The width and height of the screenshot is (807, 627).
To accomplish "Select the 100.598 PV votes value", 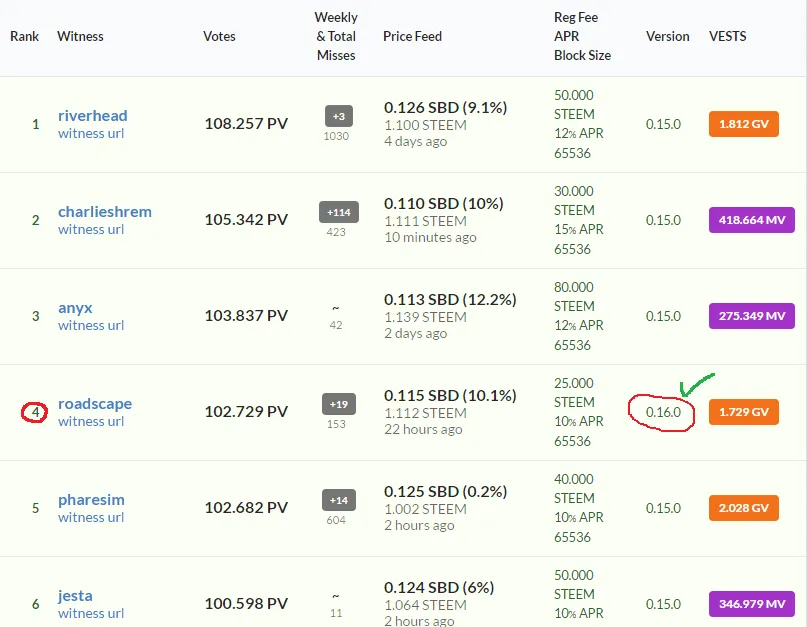I will click(x=246, y=603).
